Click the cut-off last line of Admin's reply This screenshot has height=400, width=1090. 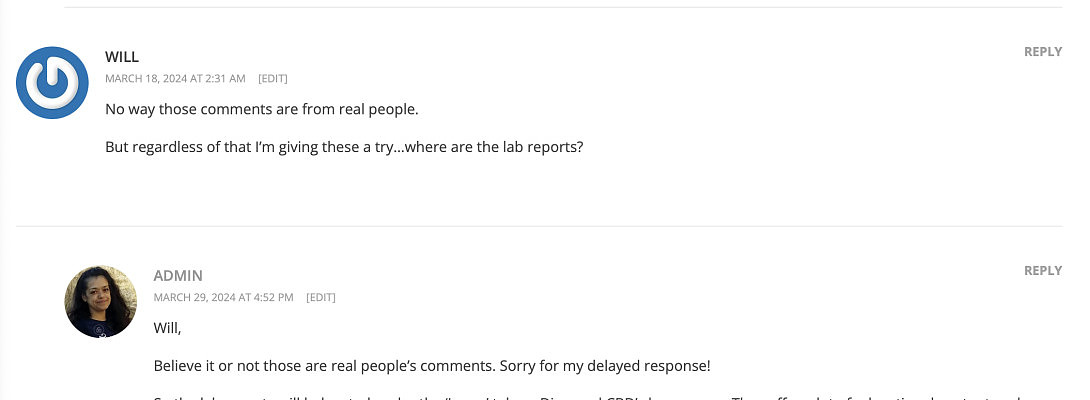click(600, 397)
